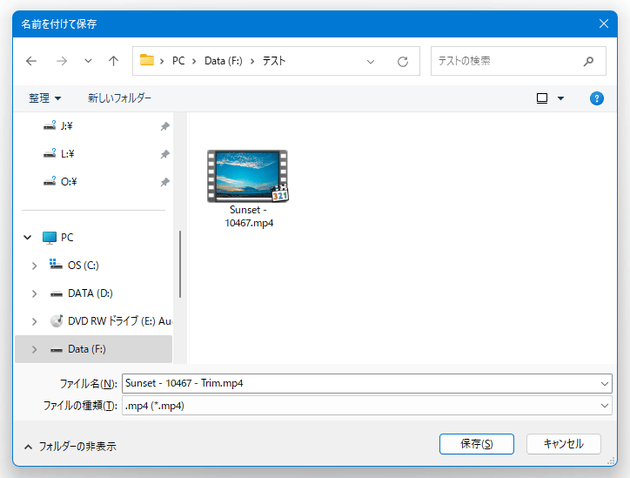
Task: Open recent locations chevron beside forward arrow
Action: pos(88,61)
